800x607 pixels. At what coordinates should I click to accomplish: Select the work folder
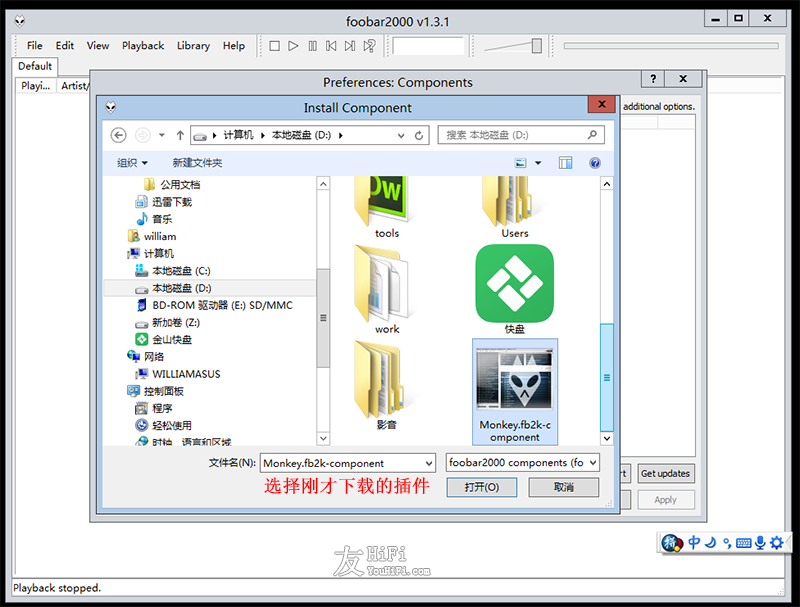pos(387,290)
